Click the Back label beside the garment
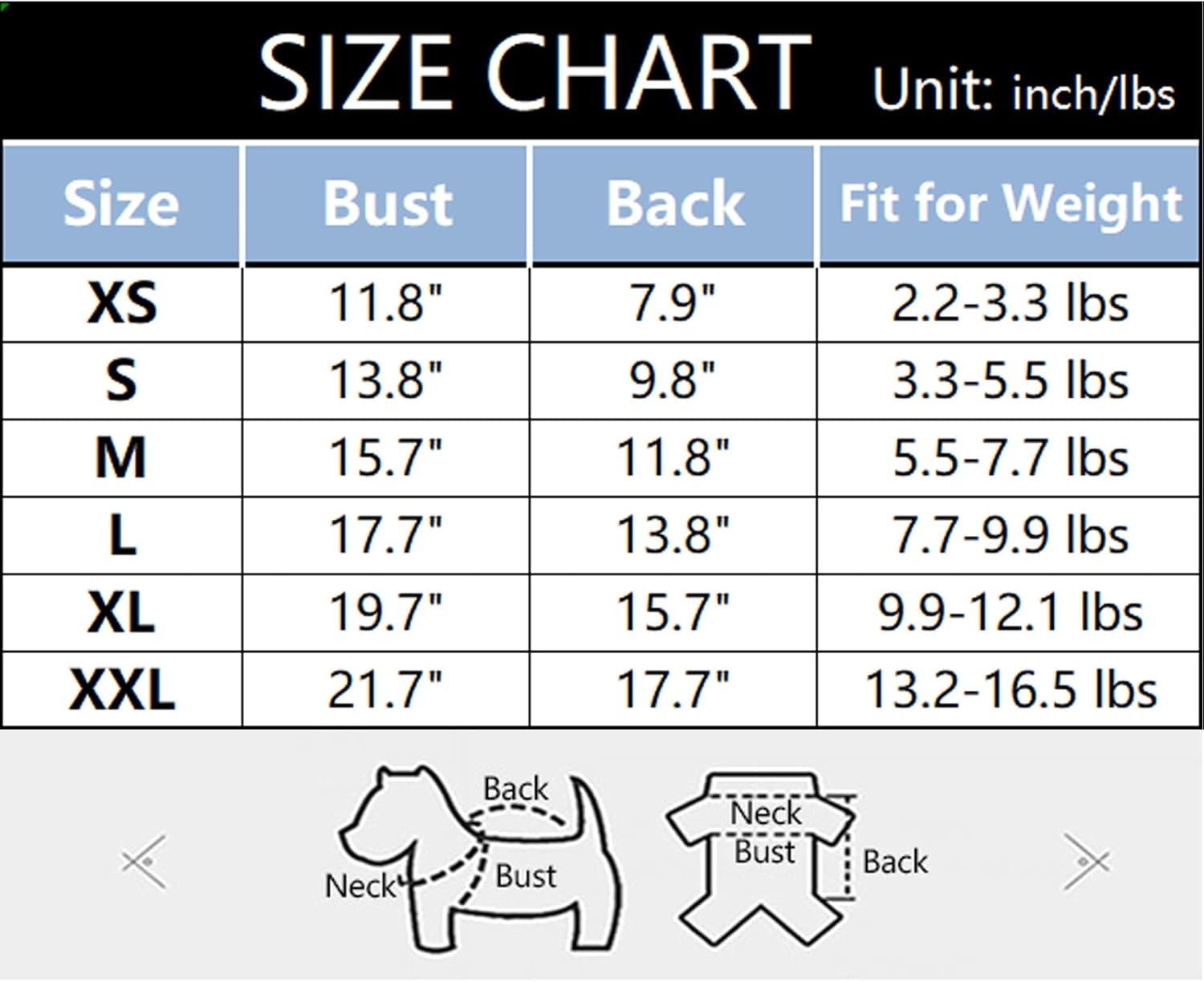 click(x=894, y=862)
